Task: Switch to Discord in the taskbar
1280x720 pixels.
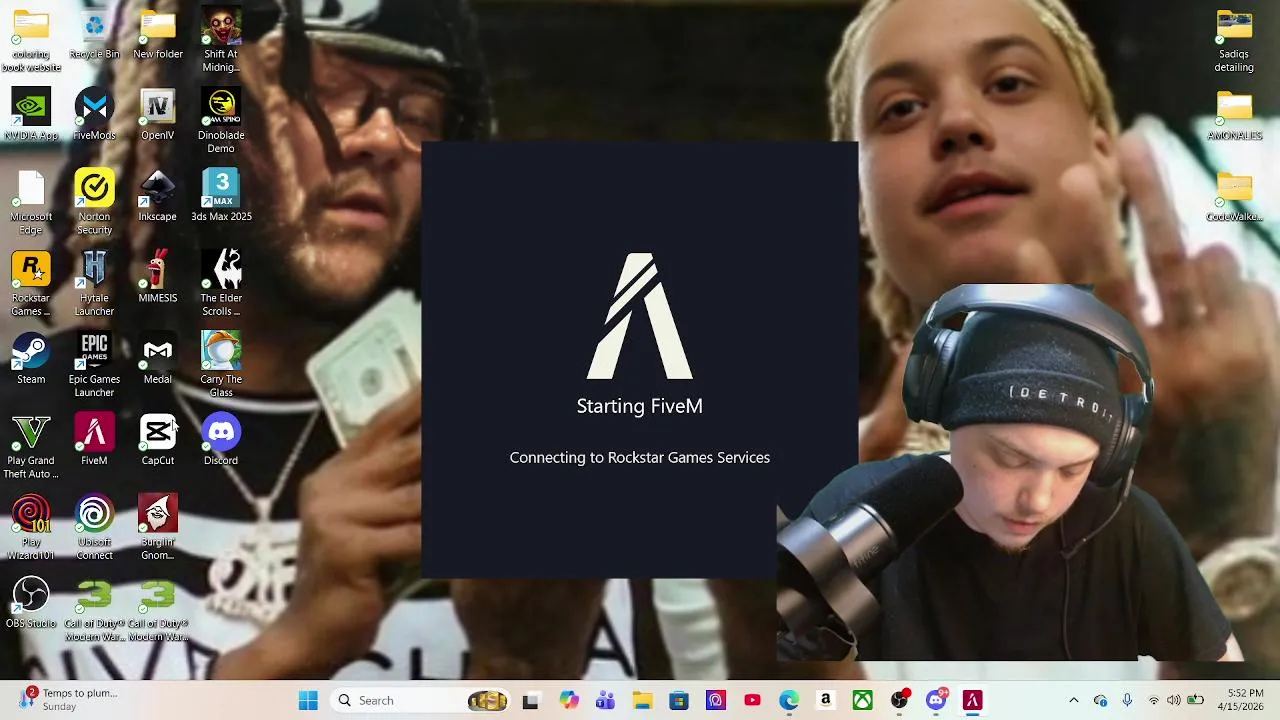Action: pyautogui.click(x=936, y=700)
